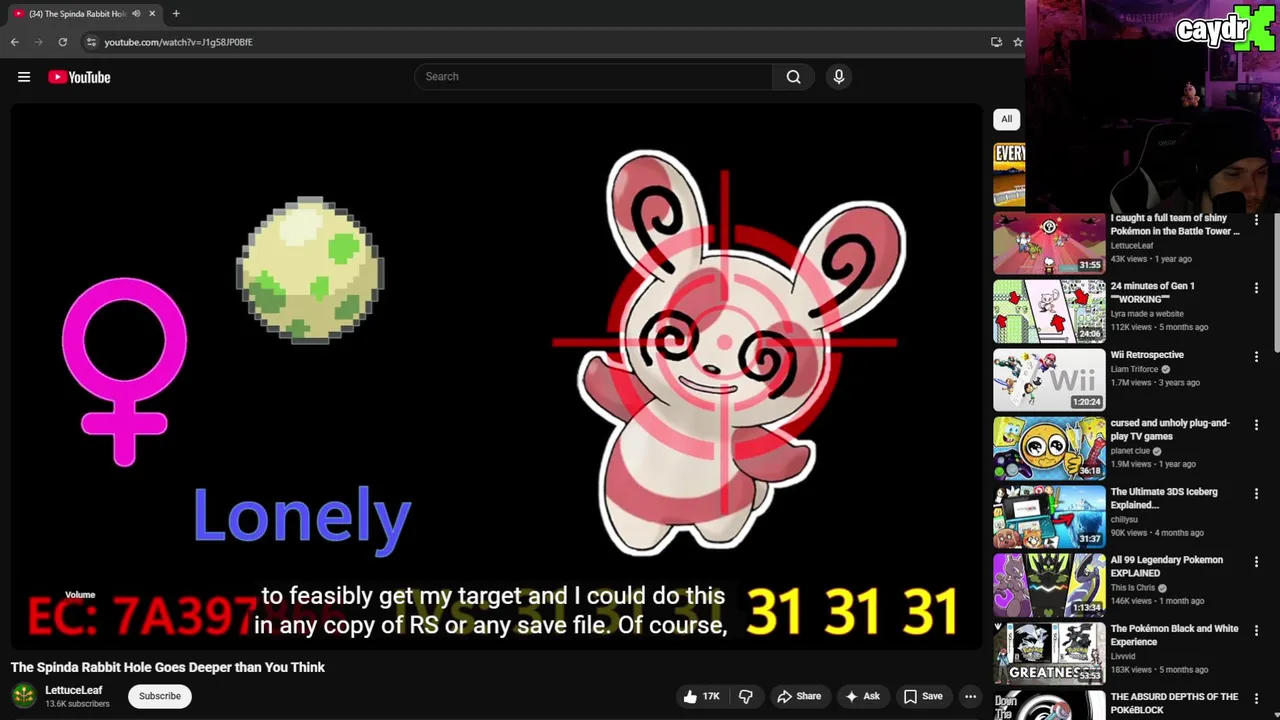Open options menu for 3DS Iceberg video
Viewport: 1280px width, 720px height.
pos(1256,493)
